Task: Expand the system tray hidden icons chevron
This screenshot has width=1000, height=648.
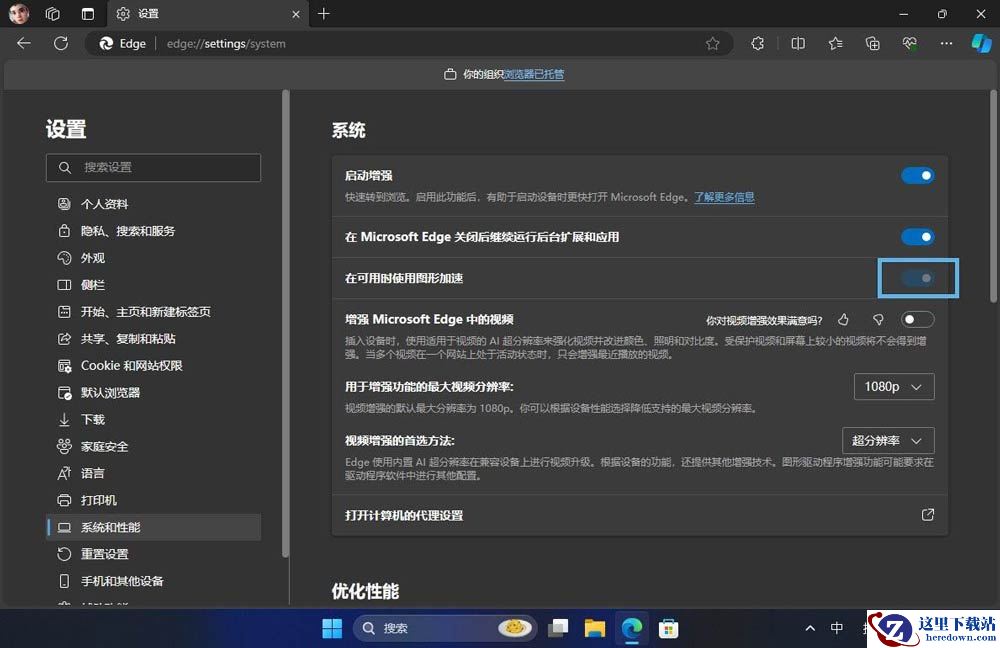Action: click(810, 628)
